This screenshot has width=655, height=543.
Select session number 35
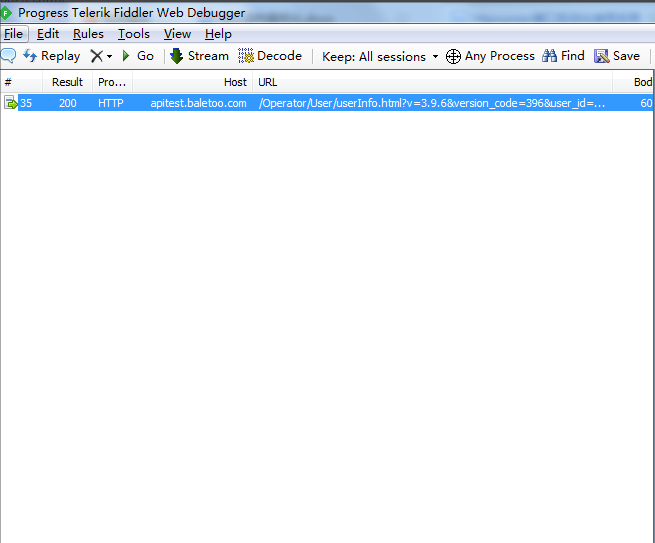coord(26,103)
